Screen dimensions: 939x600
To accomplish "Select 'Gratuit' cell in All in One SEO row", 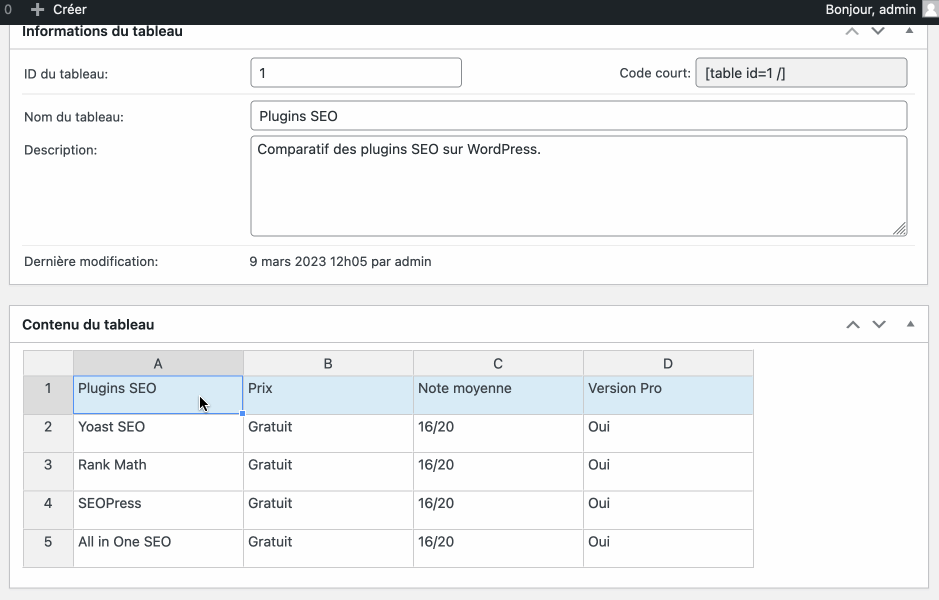I will (328, 548).
